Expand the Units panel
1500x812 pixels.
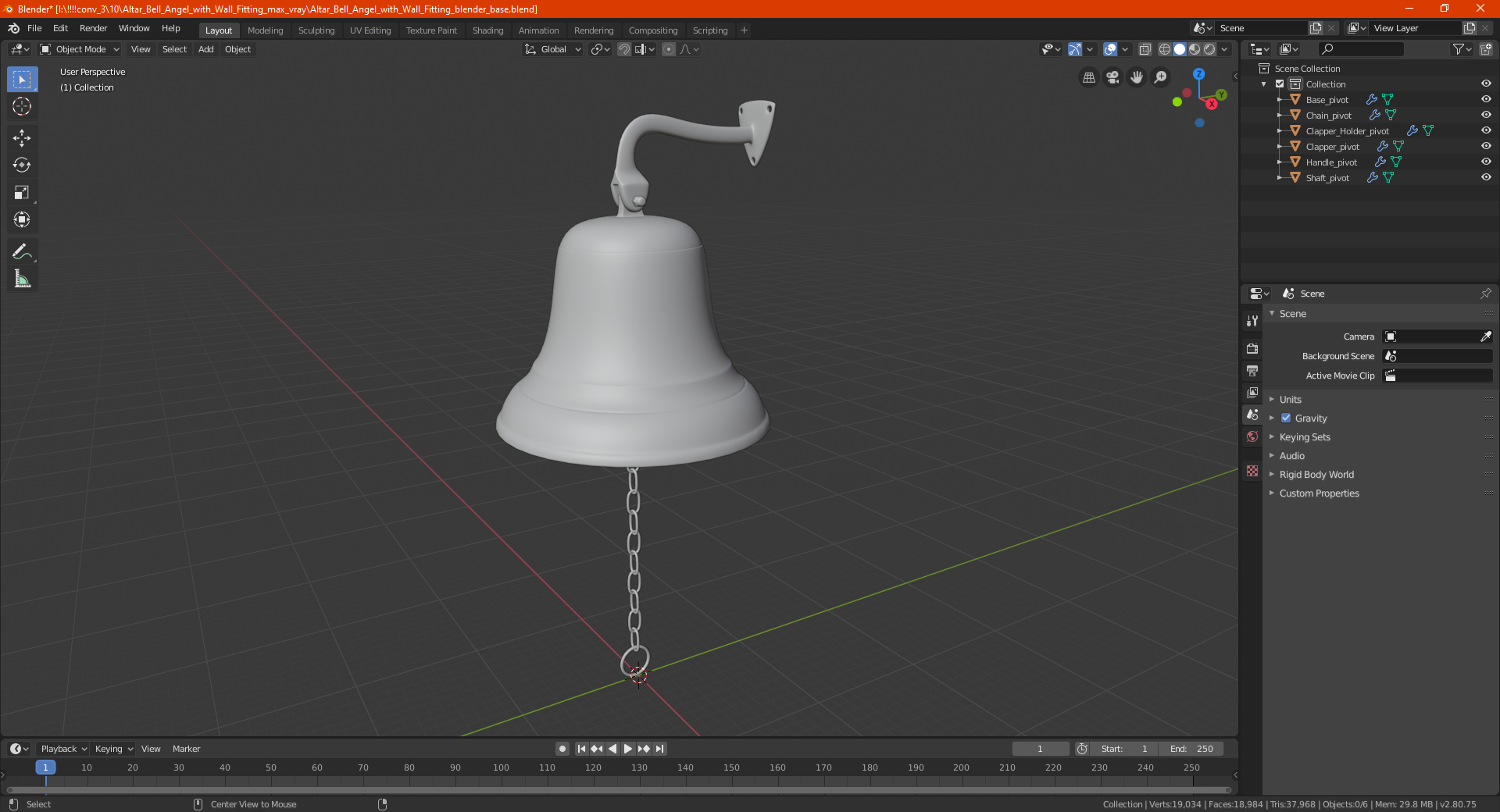(1290, 400)
